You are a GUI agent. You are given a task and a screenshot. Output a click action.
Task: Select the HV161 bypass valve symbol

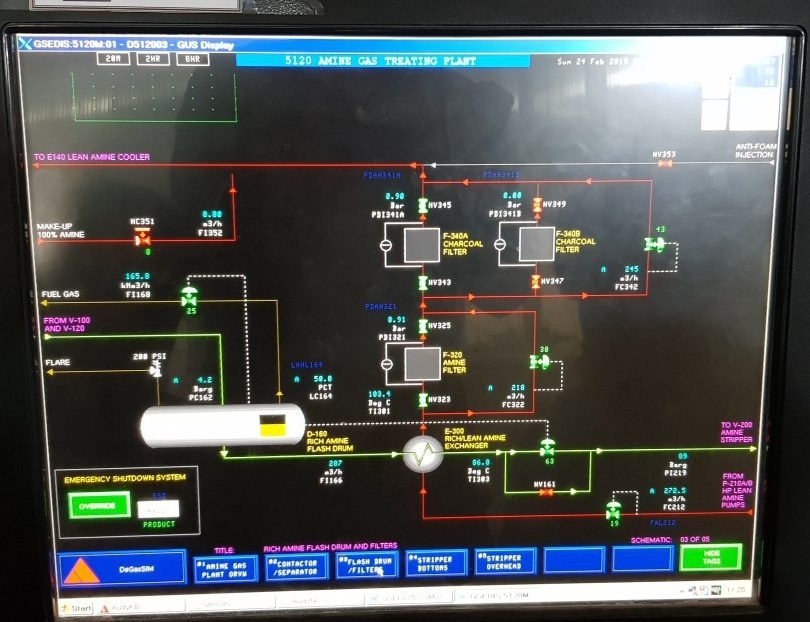[x=546, y=492]
